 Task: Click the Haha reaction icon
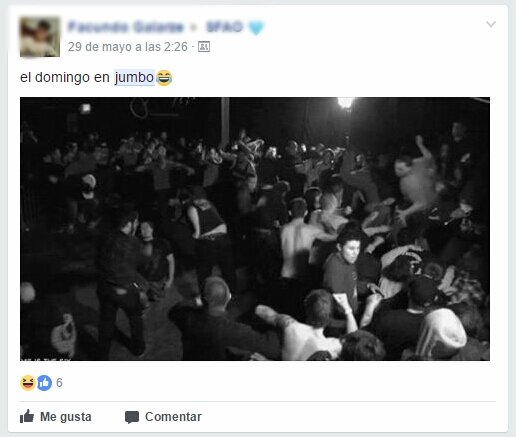pyautogui.click(x=28, y=383)
